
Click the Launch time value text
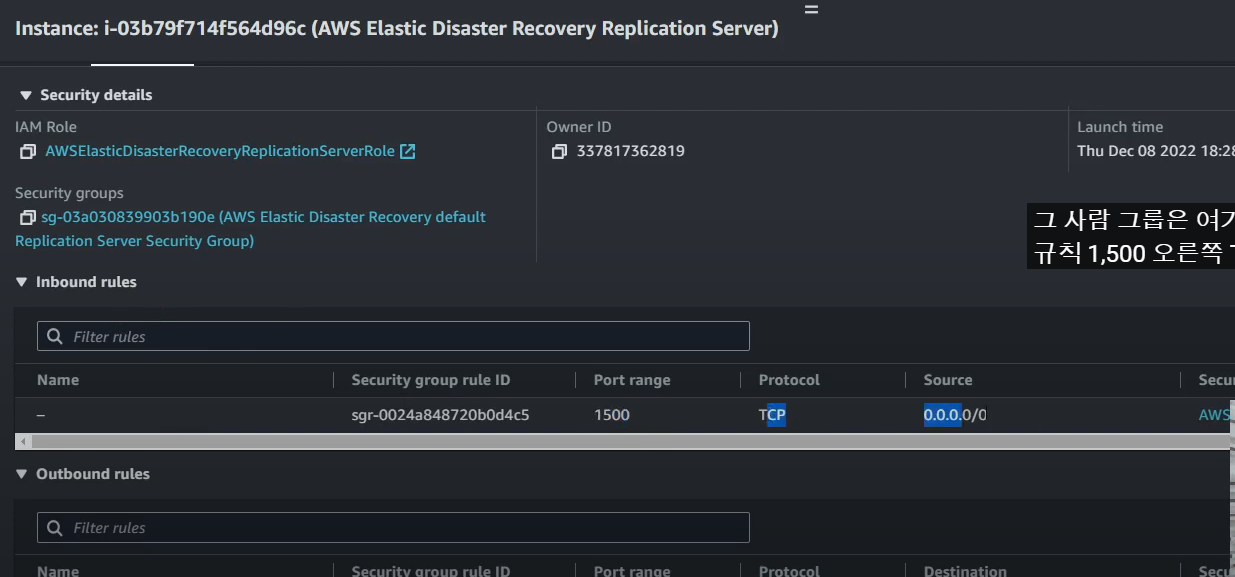pos(1155,152)
